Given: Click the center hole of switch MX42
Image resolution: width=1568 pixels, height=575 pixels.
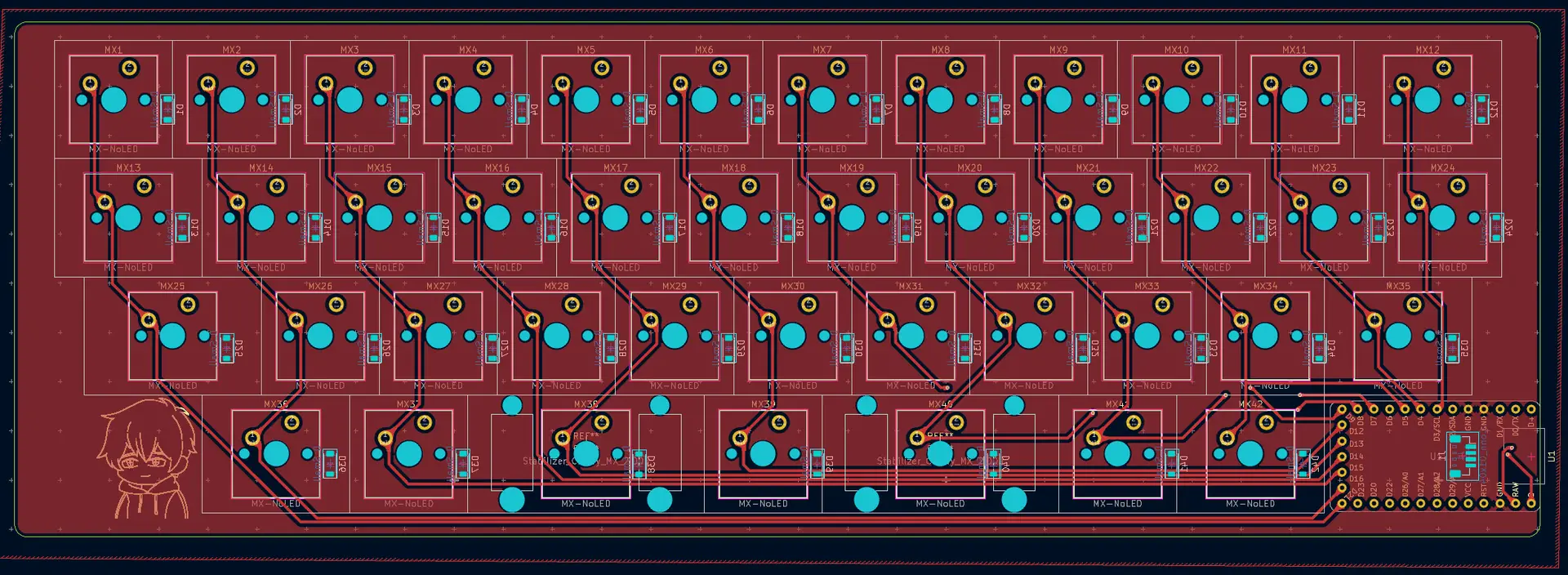Looking at the screenshot, I should [1249, 453].
